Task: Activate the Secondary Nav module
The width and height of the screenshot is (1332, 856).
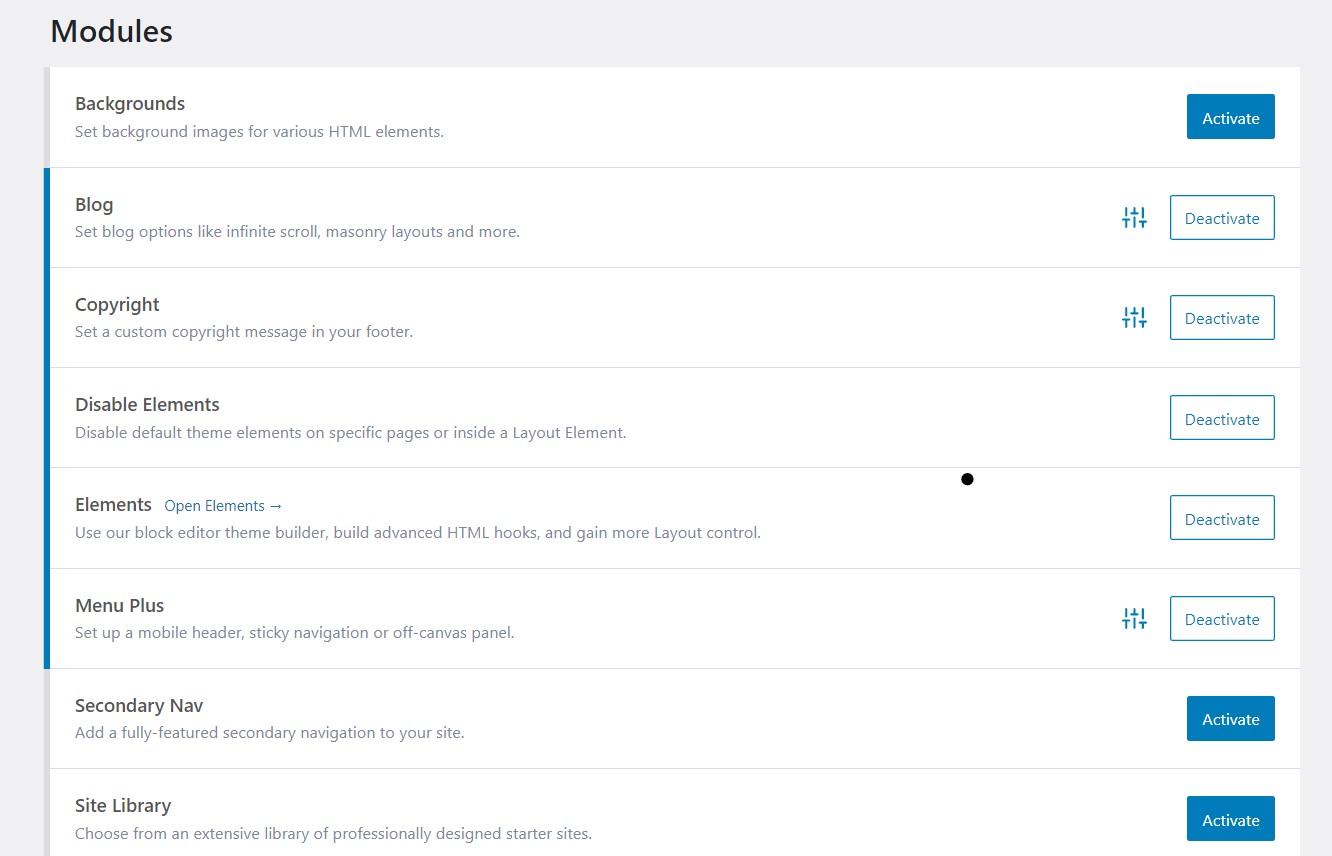Action: (x=1230, y=718)
